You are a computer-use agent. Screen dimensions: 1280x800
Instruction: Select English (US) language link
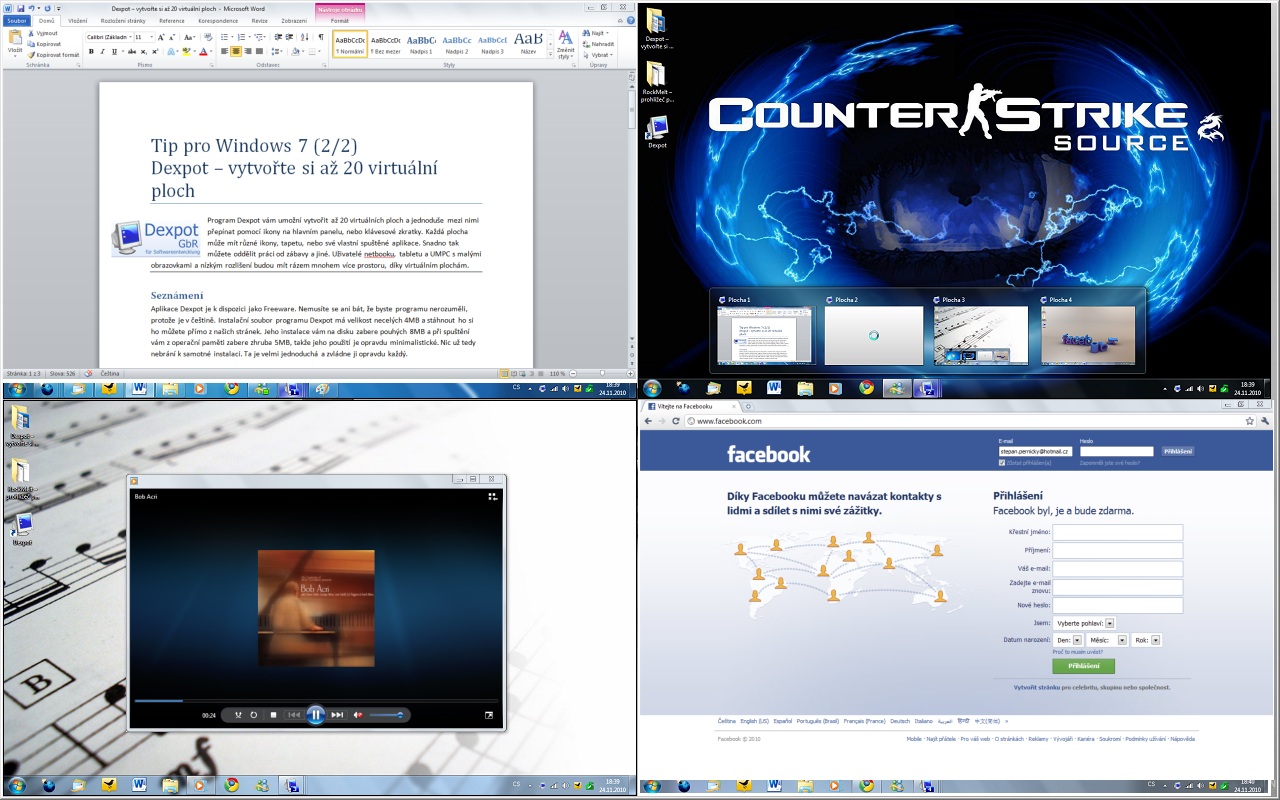pyautogui.click(x=755, y=721)
